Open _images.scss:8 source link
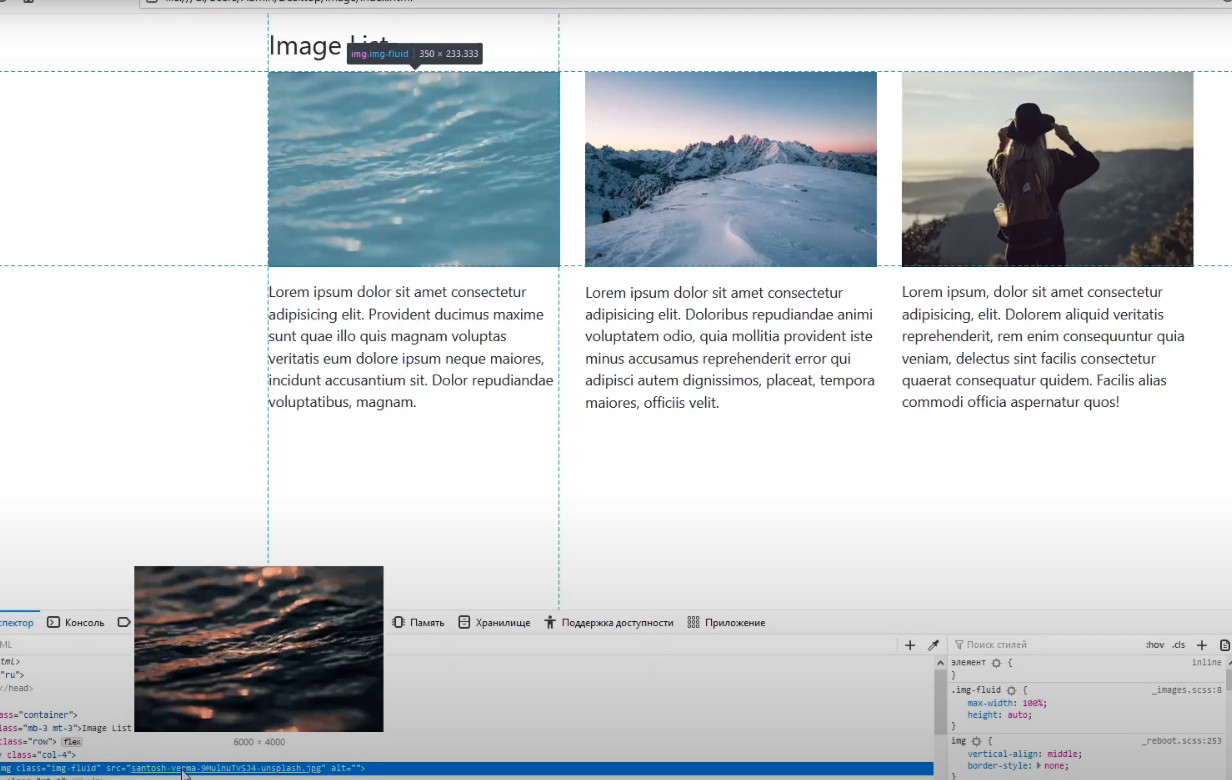 (x=1186, y=690)
